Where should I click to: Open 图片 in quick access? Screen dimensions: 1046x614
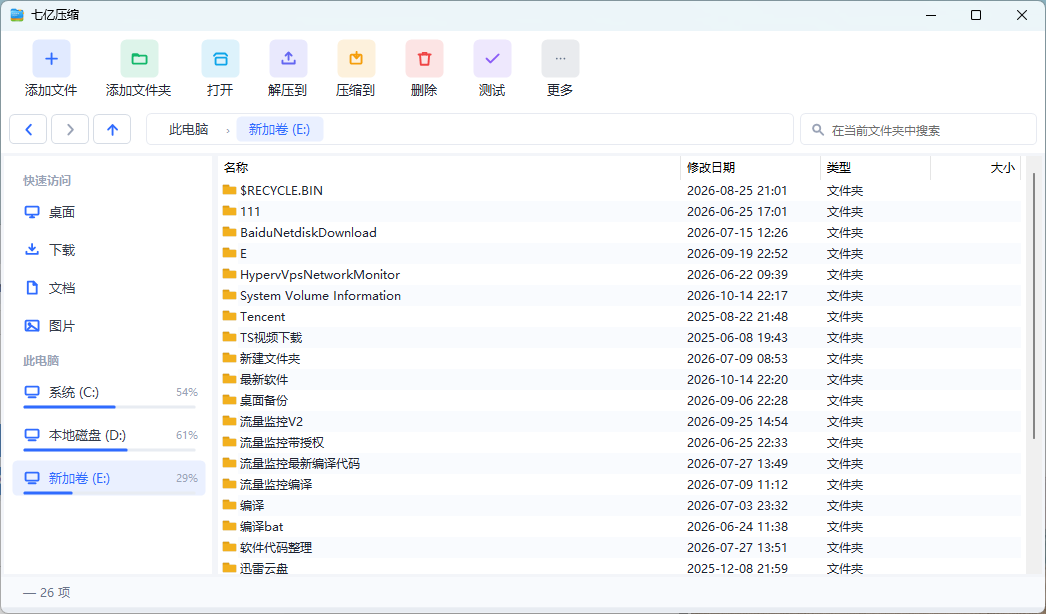pyautogui.click(x=109, y=326)
